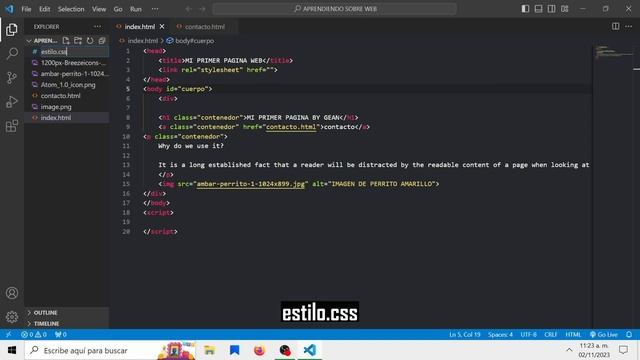640x360 pixels.
Task: Change encoding via UTF-8
Action: click(528, 334)
